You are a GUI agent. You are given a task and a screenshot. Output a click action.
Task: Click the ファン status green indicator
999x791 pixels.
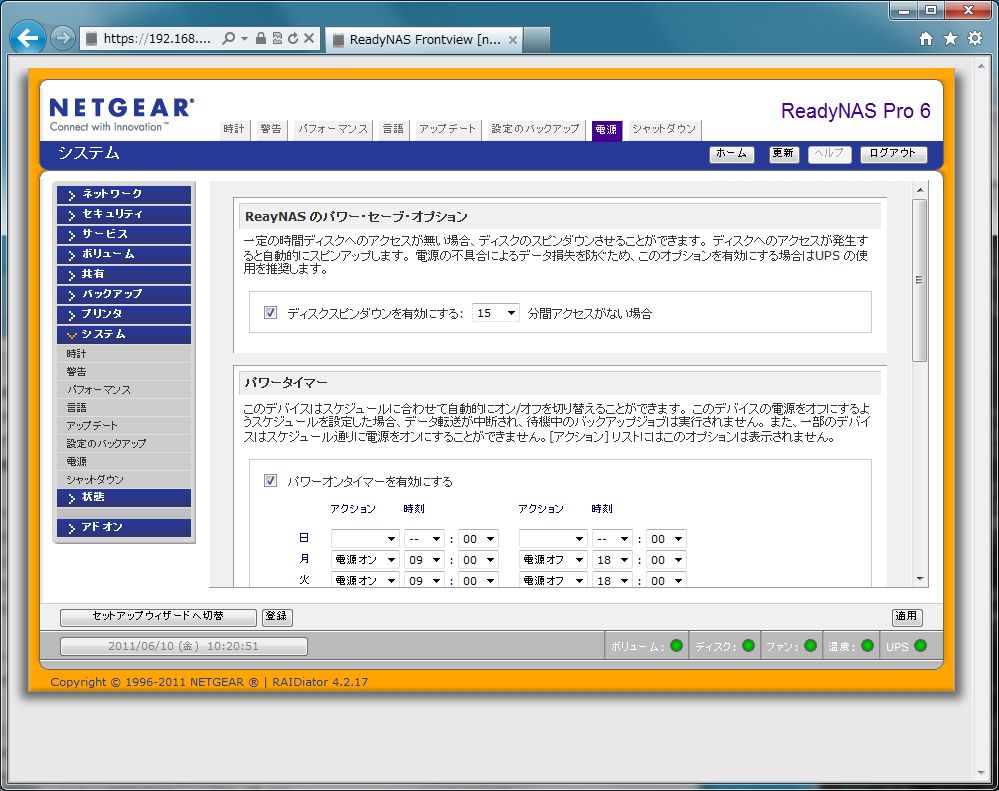coord(810,646)
